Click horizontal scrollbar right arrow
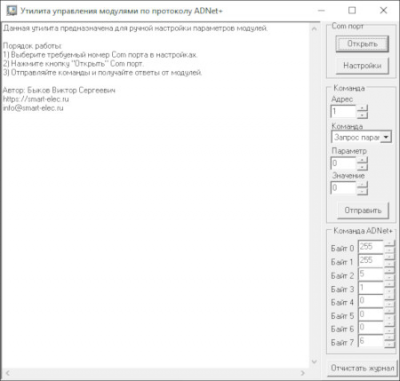The width and height of the screenshot is (400, 381). click(303, 373)
